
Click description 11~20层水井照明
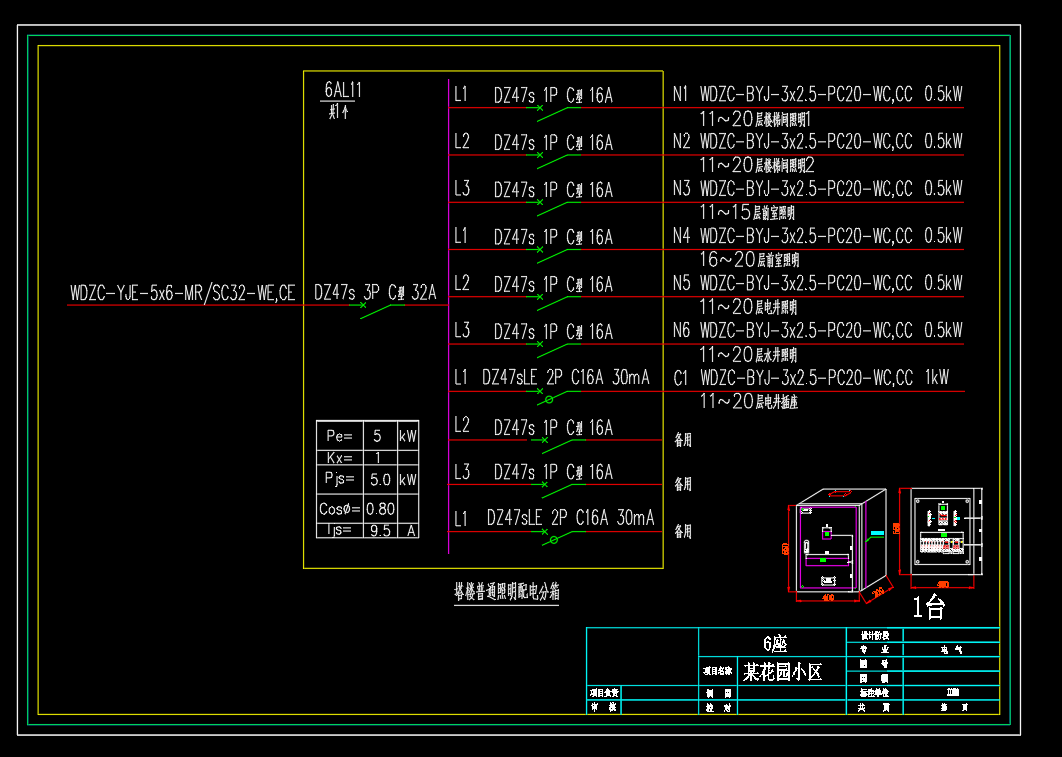748,354
